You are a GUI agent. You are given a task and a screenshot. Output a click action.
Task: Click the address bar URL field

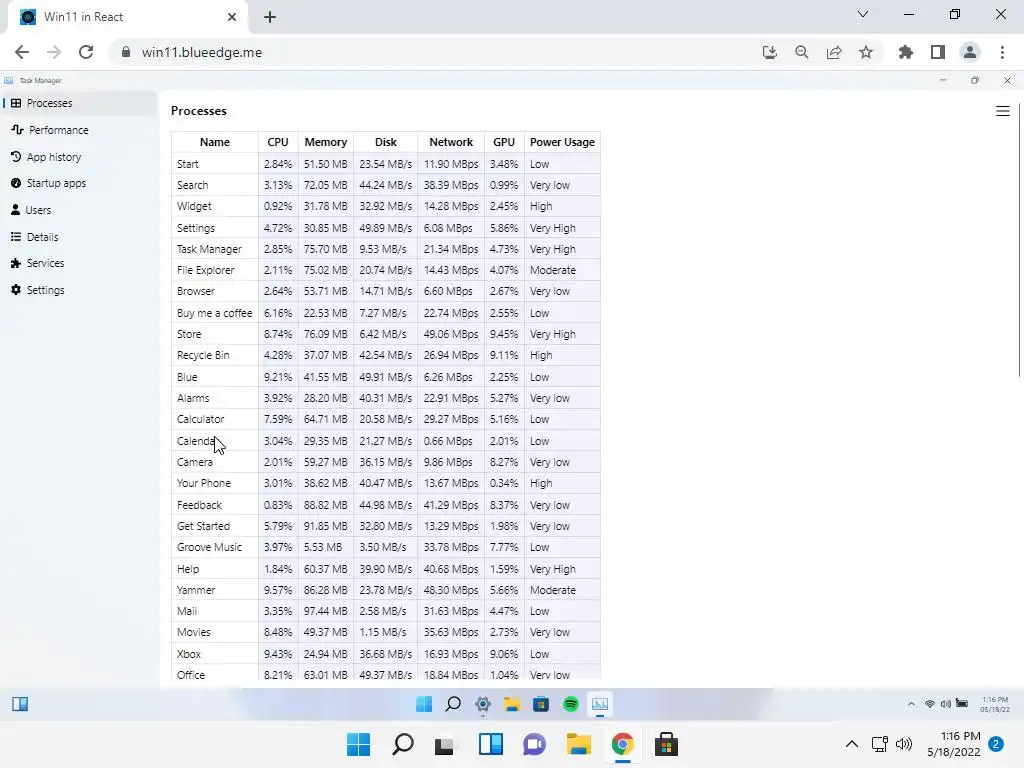[431, 52]
